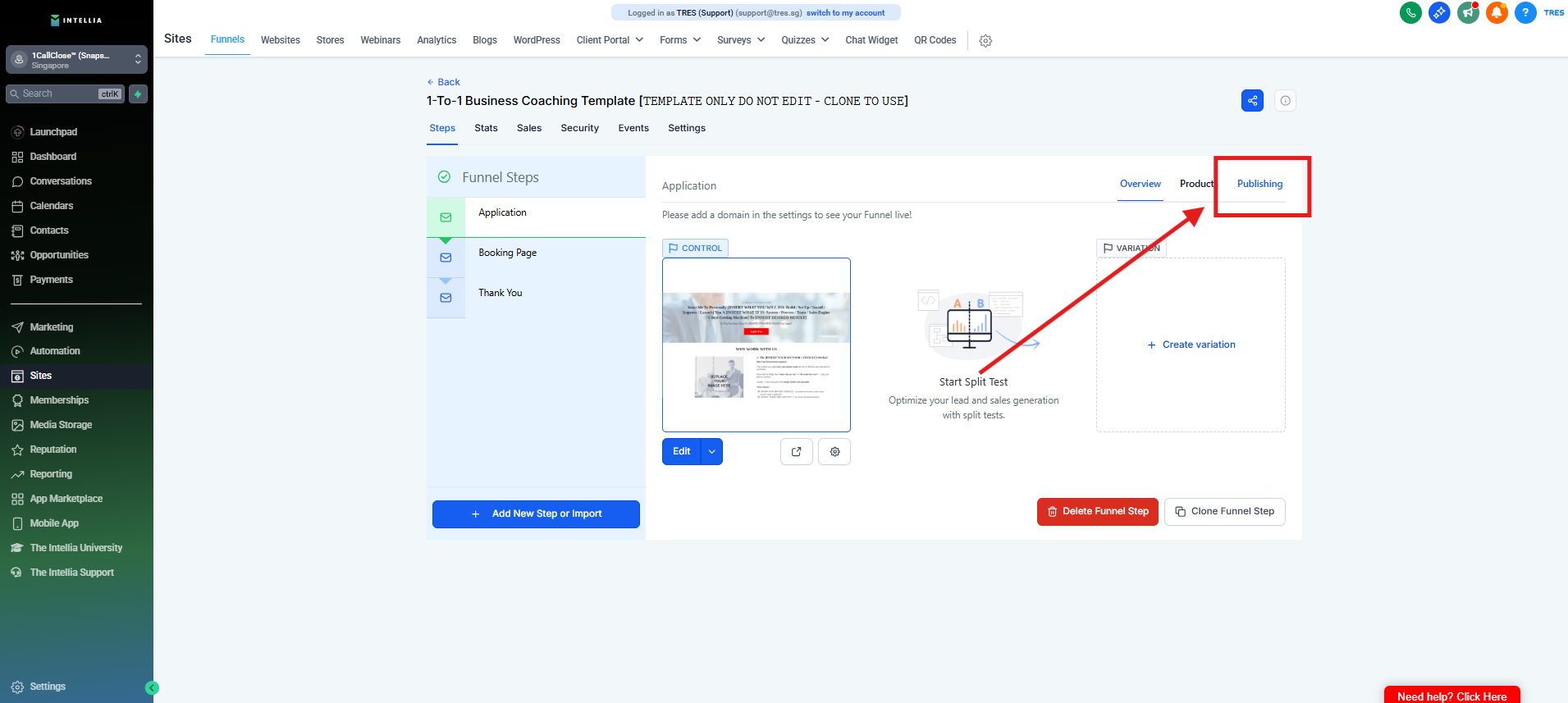Open the orange notifications bell
Image resolution: width=1568 pixels, height=703 pixels.
(1497, 12)
